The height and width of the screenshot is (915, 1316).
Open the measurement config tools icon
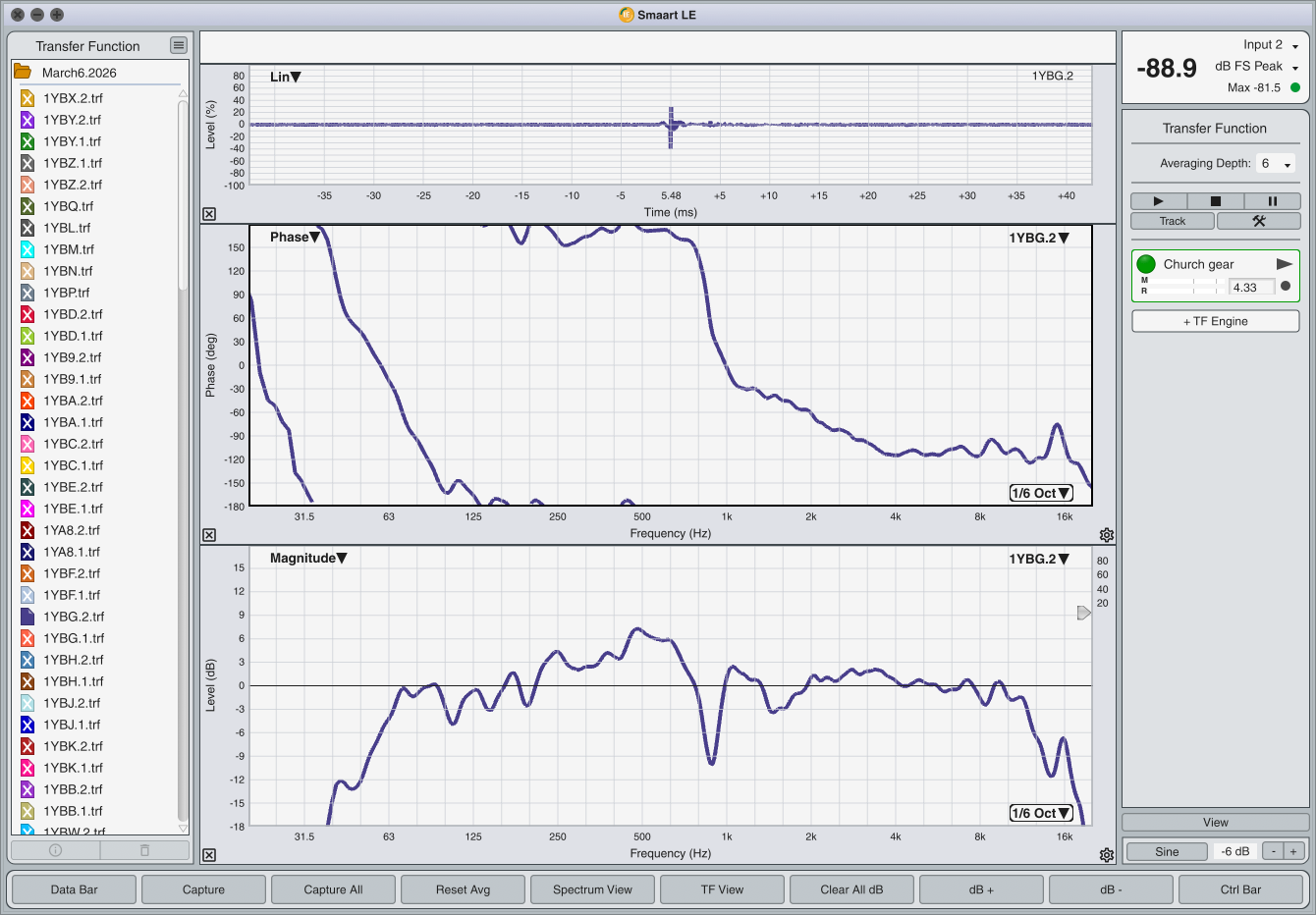click(x=1258, y=221)
